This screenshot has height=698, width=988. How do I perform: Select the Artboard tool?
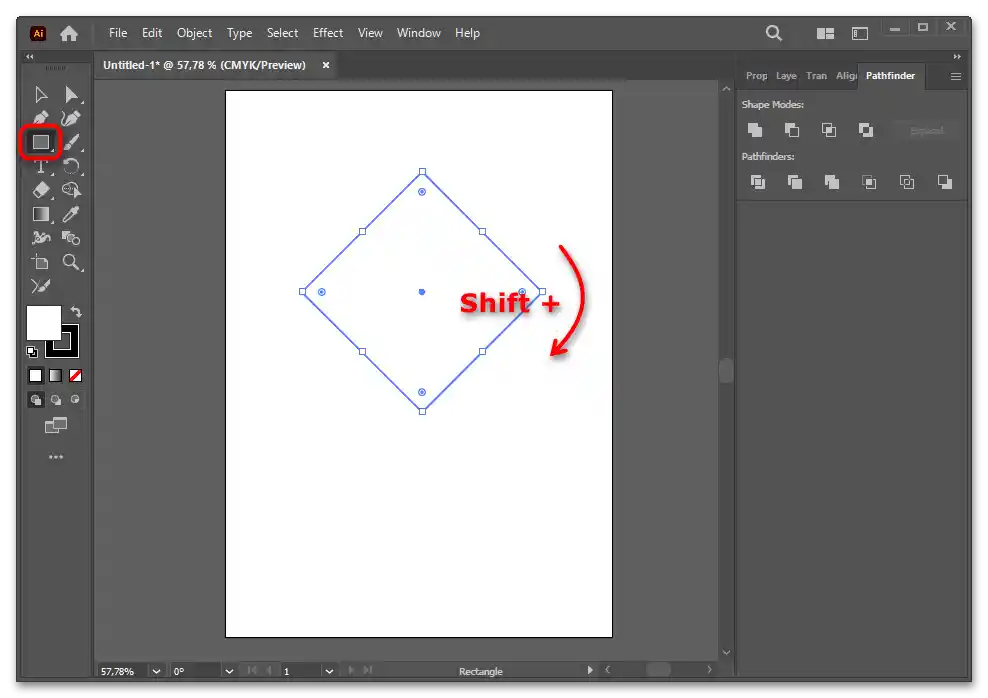pyautogui.click(x=40, y=262)
